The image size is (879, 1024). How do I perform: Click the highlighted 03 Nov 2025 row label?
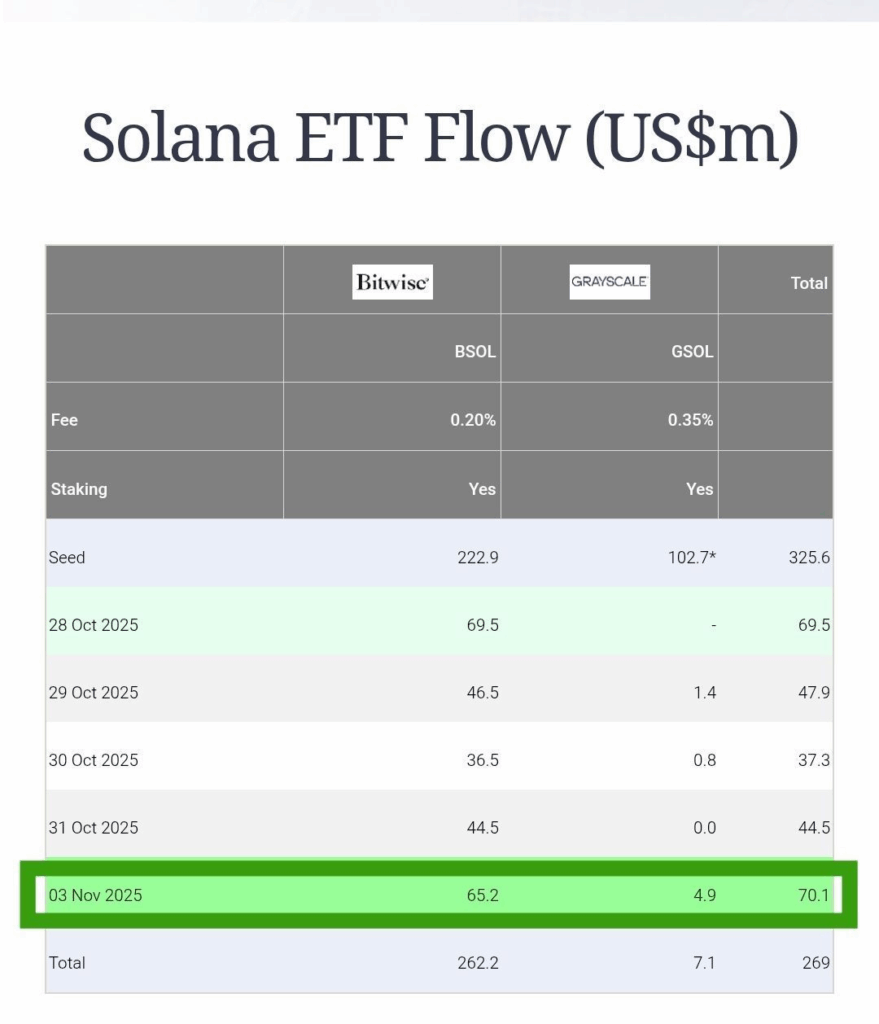pyautogui.click(x=95, y=895)
